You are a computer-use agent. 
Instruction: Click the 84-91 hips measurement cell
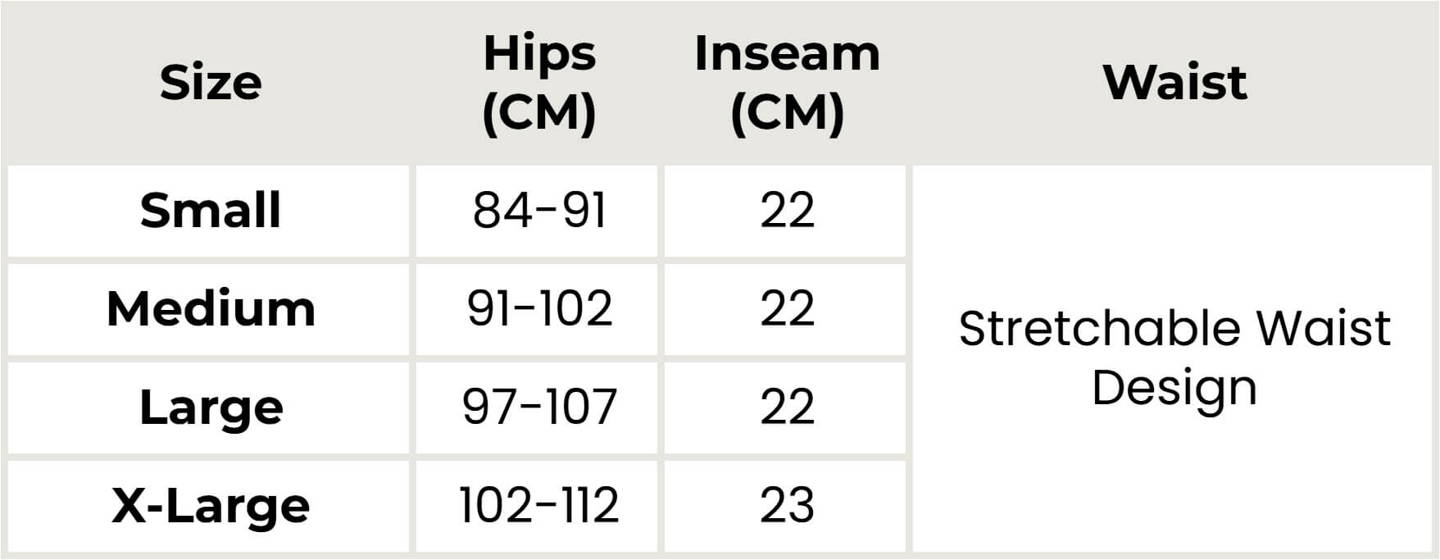[x=539, y=211]
